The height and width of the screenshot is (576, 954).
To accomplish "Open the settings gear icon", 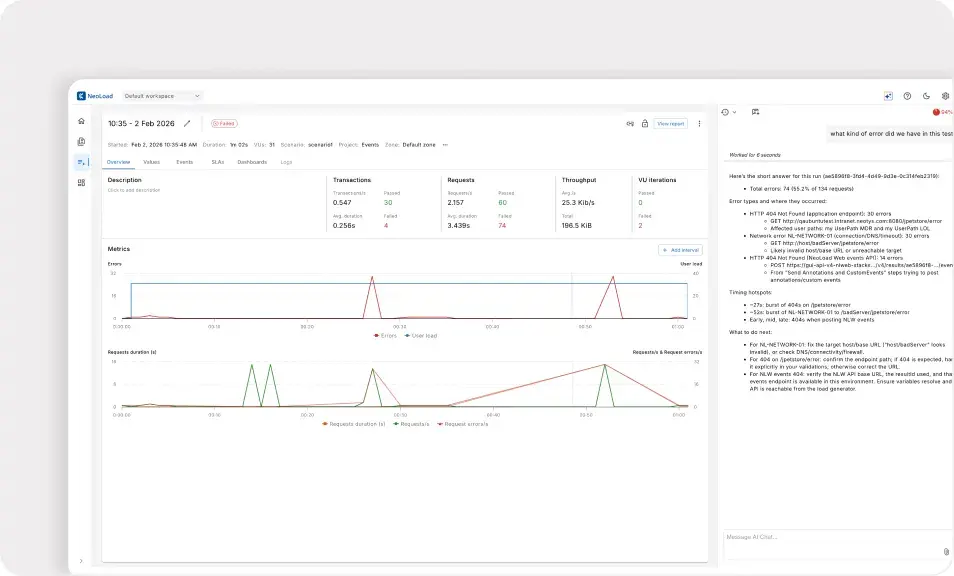I will pyautogui.click(x=945, y=96).
